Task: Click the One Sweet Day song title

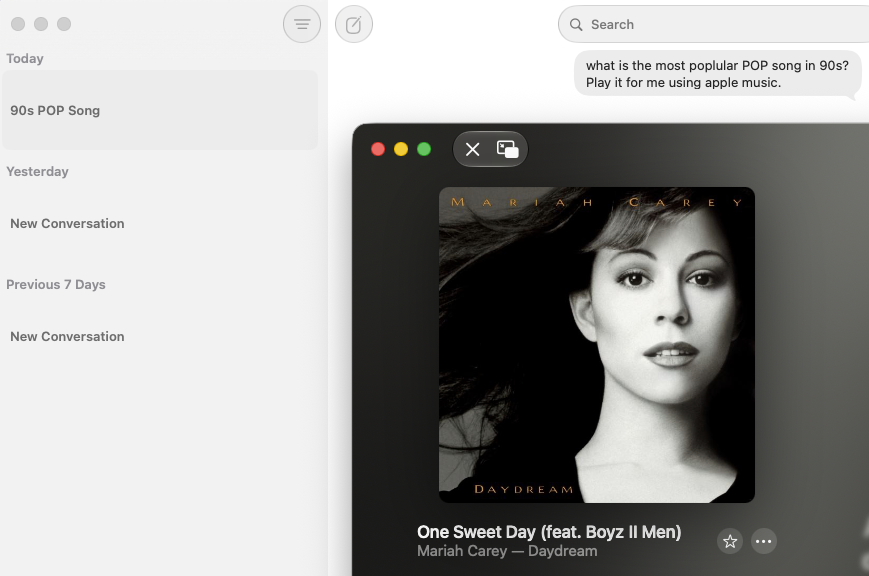Action: (x=549, y=532)
